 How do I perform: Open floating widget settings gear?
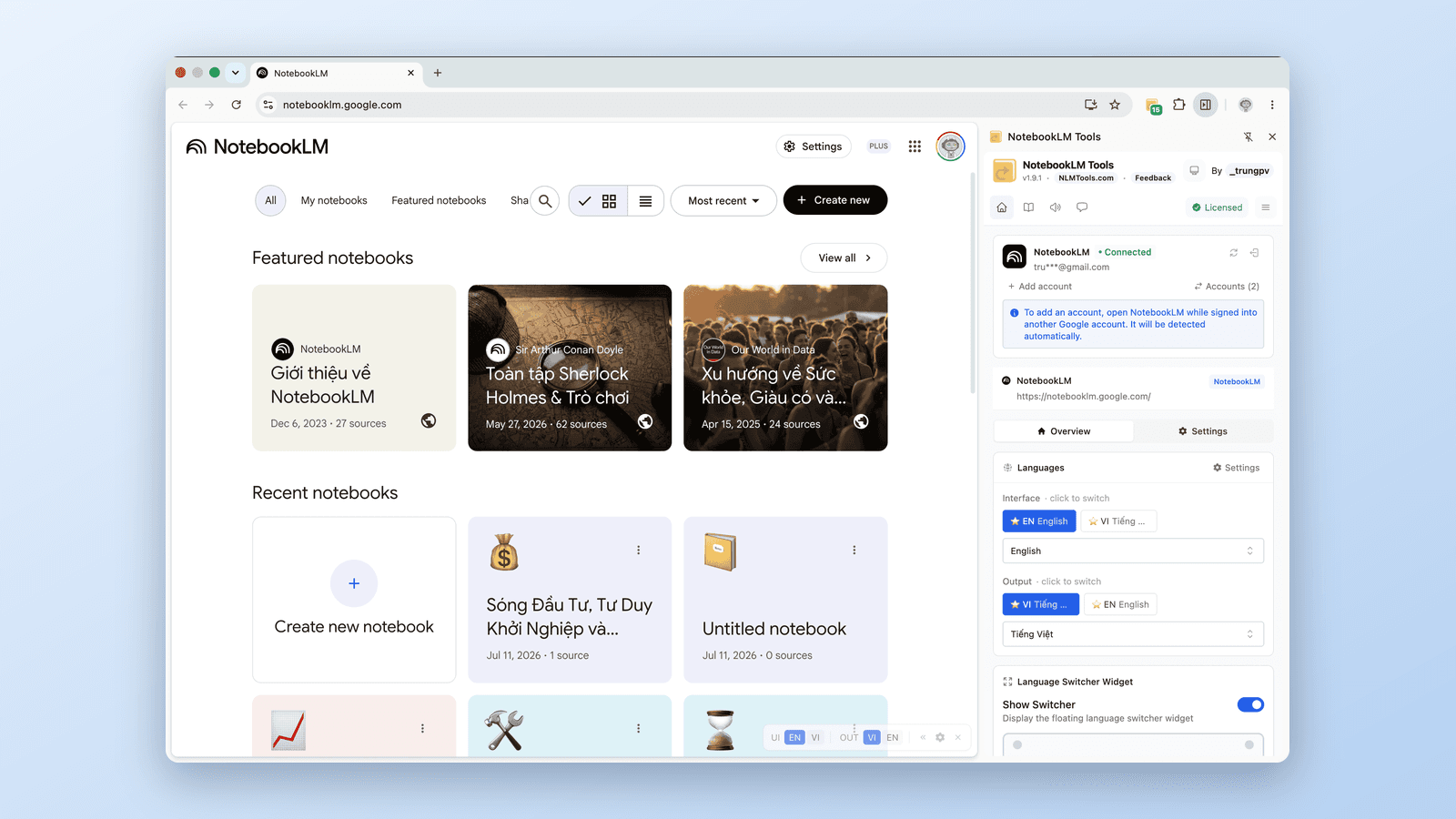(940, 738)
